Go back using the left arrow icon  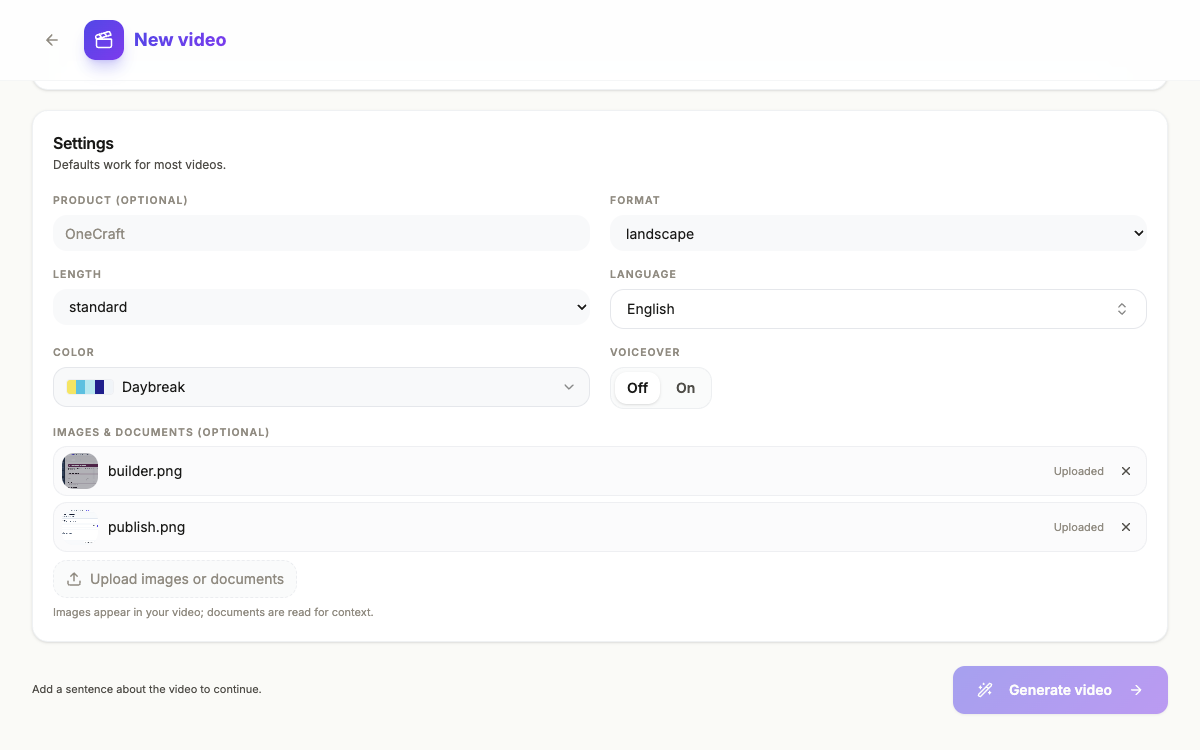coord(52,40)
